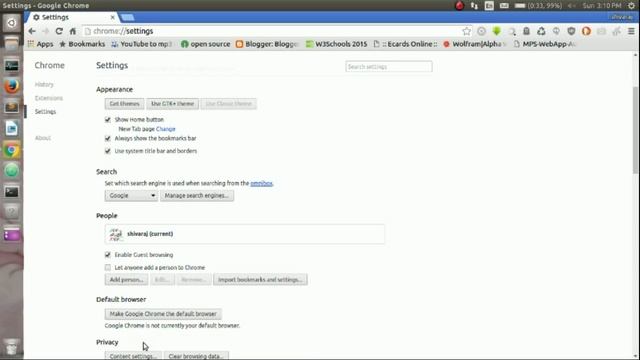The height and width of the screenshot is (360, 640).
Task: Open the open source bookmark
Action: [x=206, y=44]
